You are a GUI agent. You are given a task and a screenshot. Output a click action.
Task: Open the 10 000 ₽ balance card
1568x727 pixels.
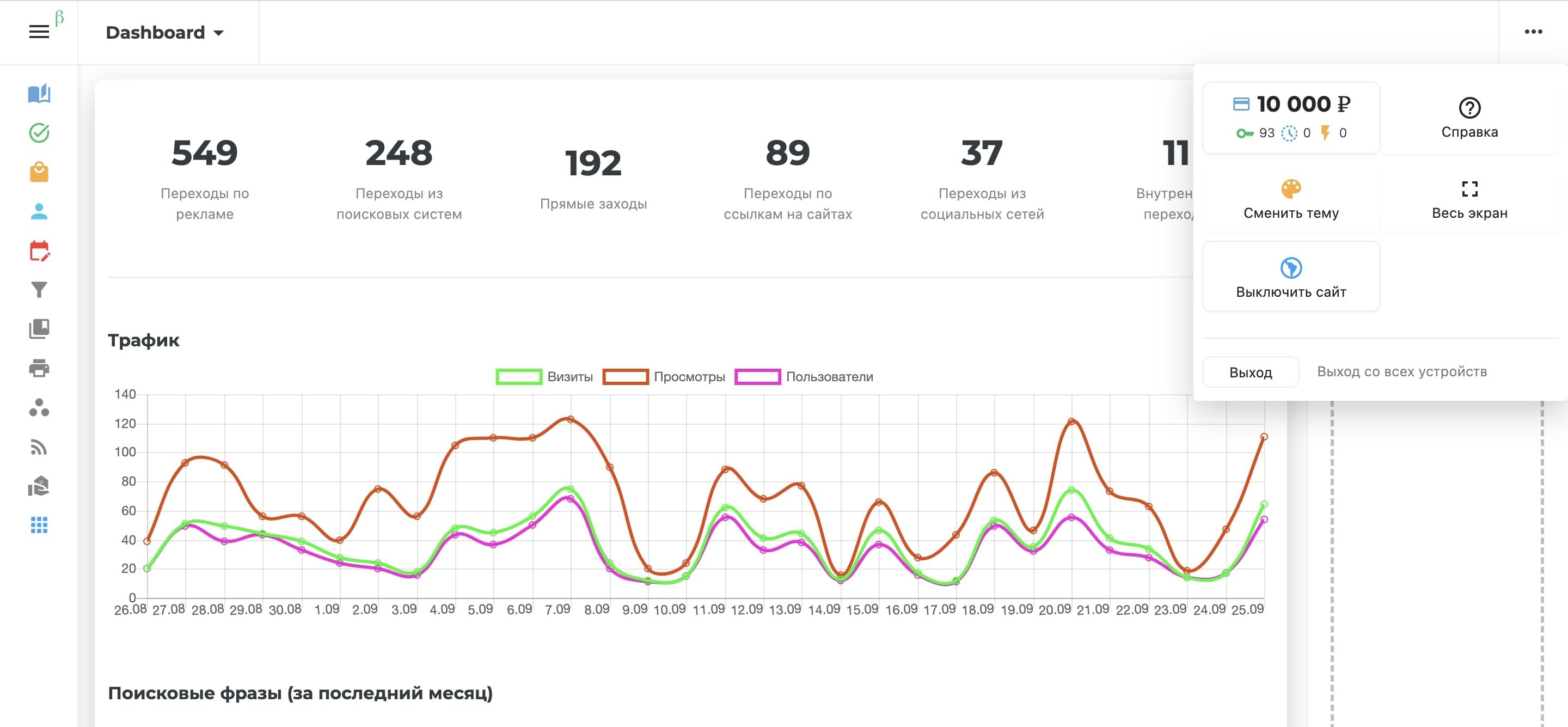click(x=1290, y=117)
